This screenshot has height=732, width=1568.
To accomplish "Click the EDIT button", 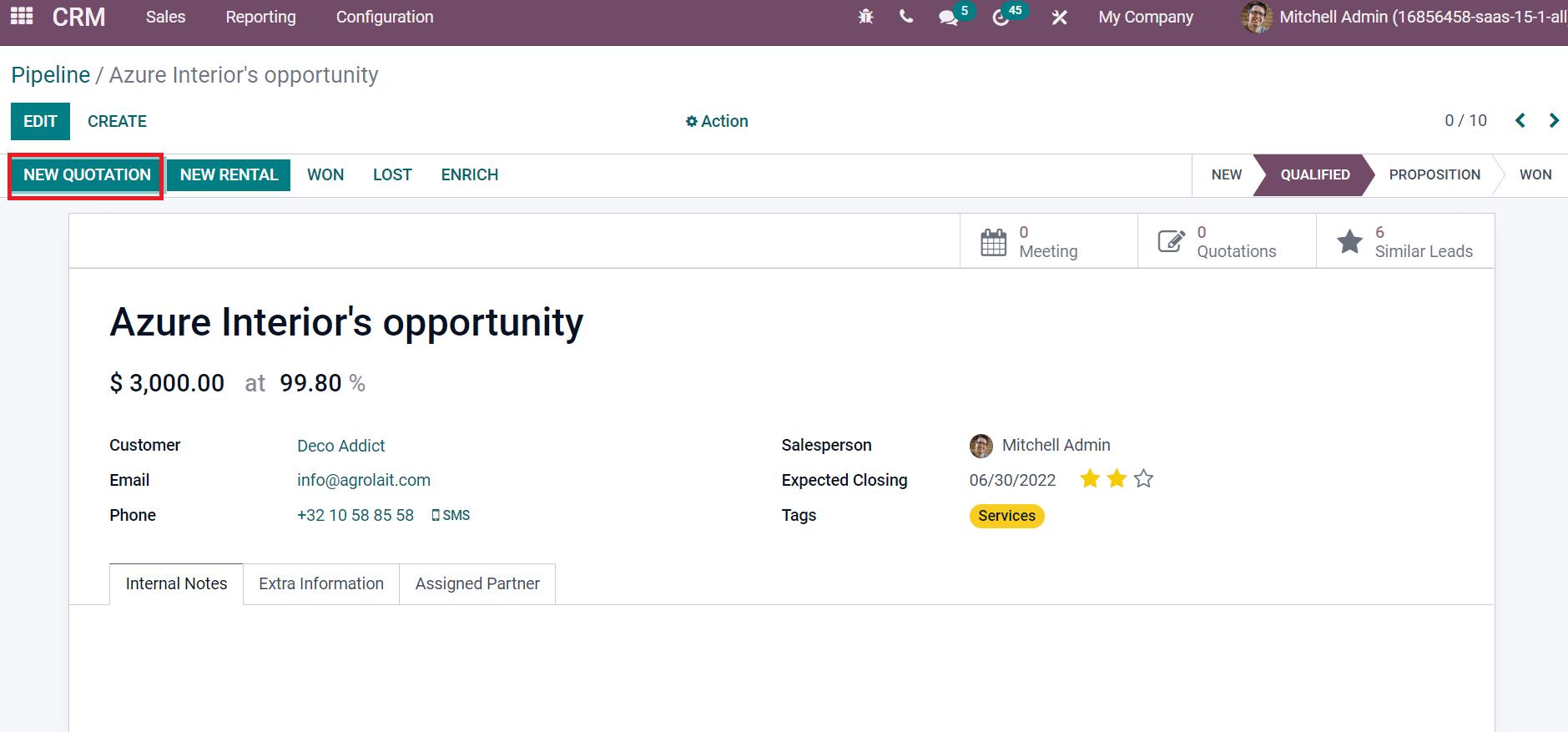I will (40, 121).
